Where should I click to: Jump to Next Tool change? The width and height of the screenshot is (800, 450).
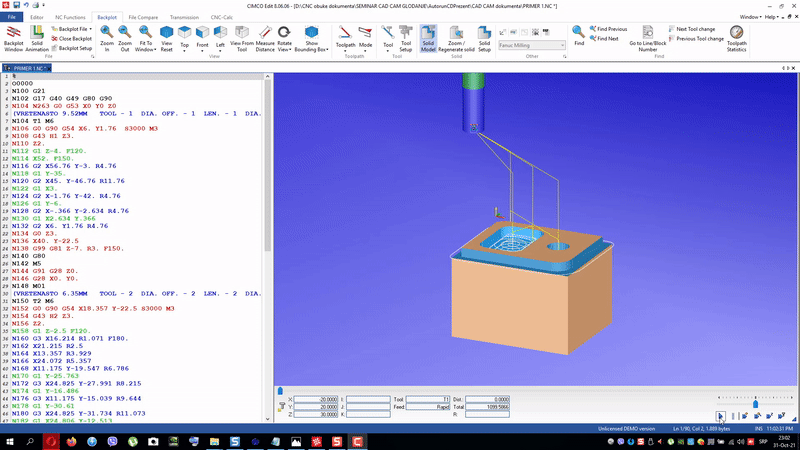tap(692, 29)
